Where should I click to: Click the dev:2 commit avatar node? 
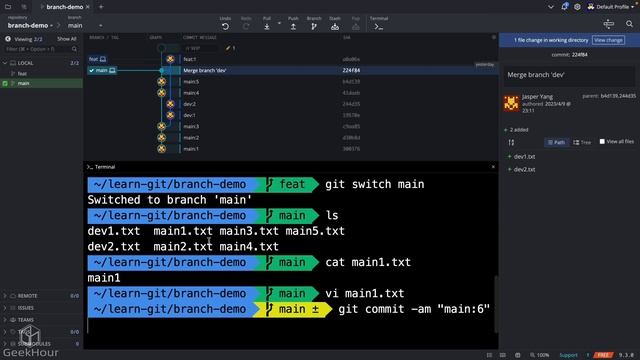click(170, 104)
